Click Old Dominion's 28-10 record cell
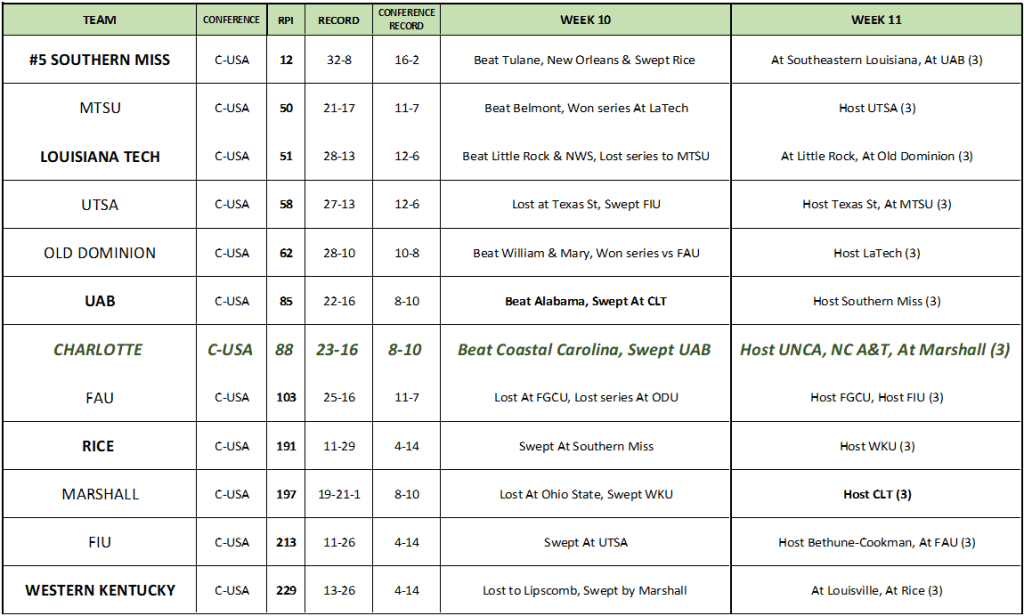 tap(339, 253)
